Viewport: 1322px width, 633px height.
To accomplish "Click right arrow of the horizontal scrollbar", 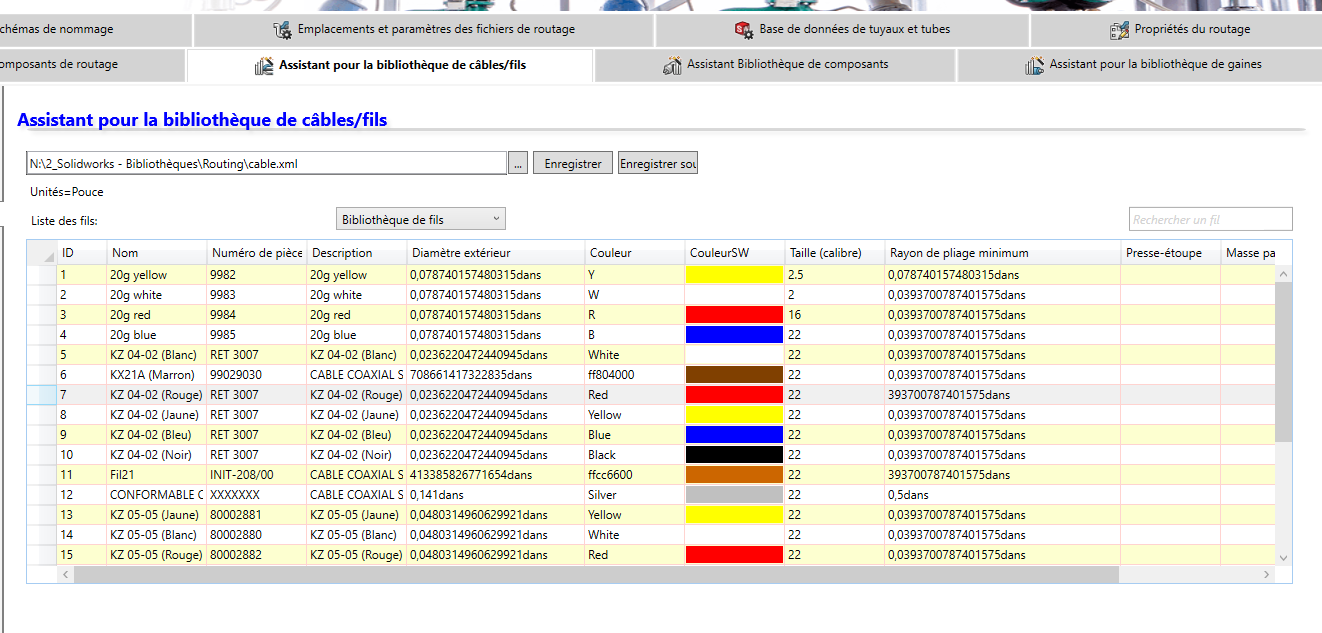I will (x=1267, y=575).
